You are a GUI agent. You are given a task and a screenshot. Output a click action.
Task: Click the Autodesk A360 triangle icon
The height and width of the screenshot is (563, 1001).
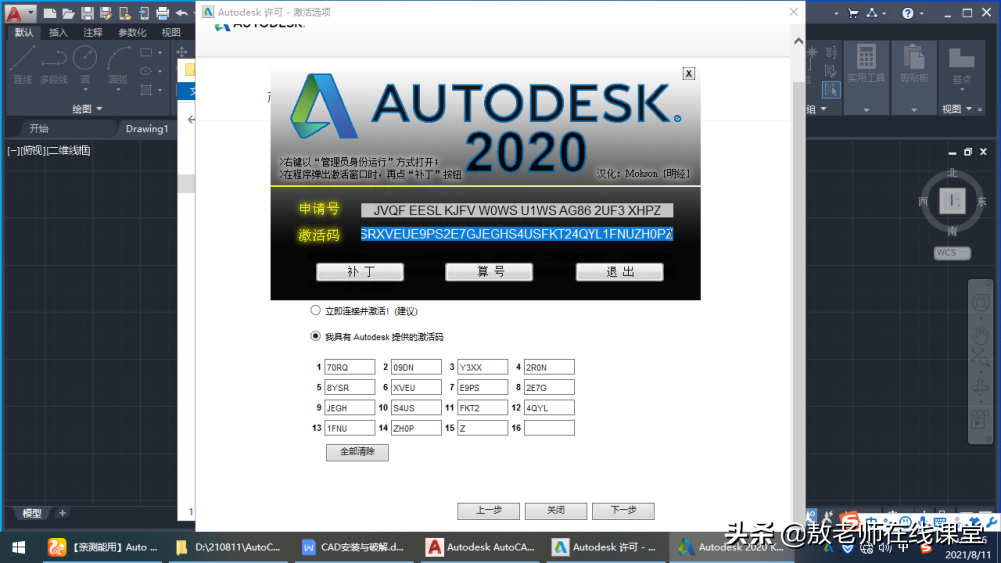[872, 13]
